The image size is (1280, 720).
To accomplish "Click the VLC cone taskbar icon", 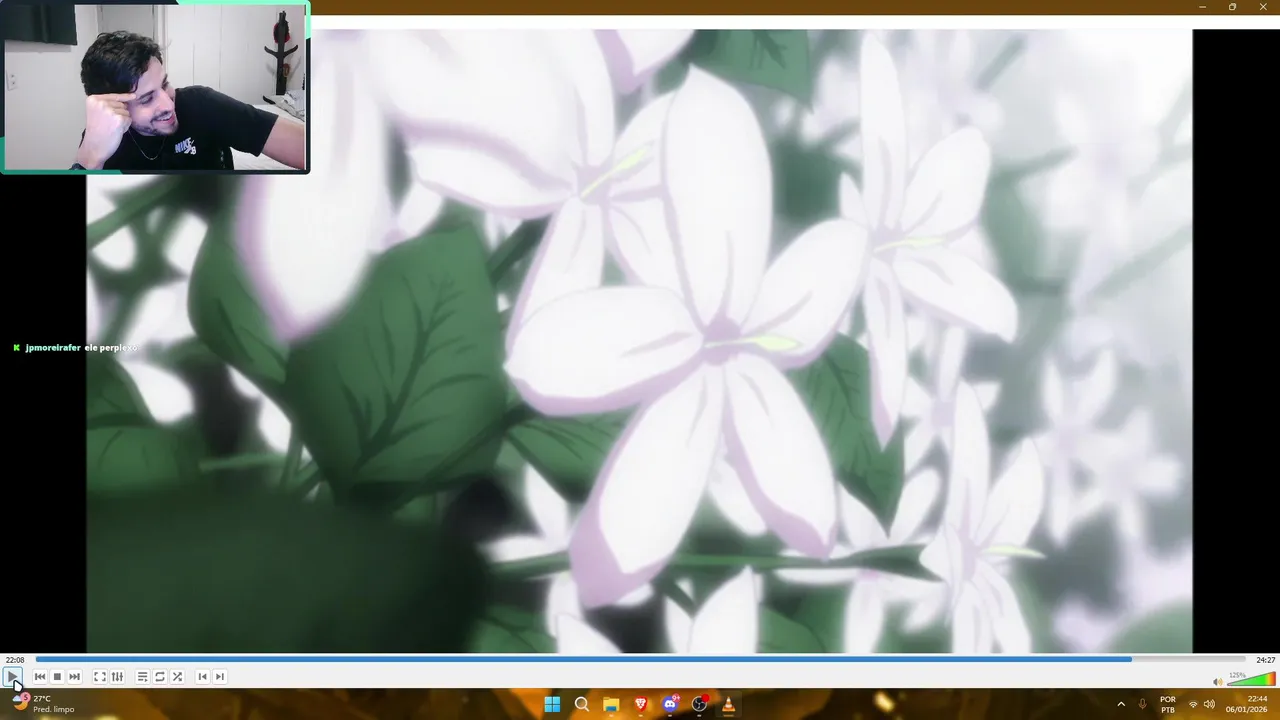I will click(x=728, y=704).
